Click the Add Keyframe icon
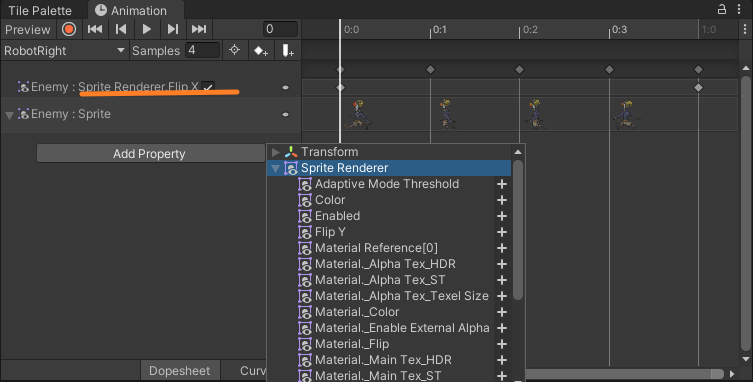753x382 pixels. (x=261, y=50)
